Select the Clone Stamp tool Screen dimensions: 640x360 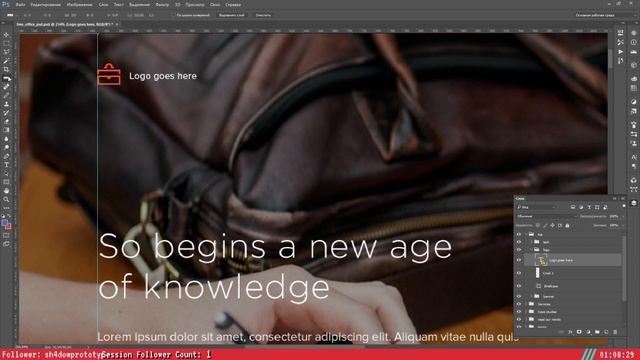pyautogui.click(x=6, y=104)
